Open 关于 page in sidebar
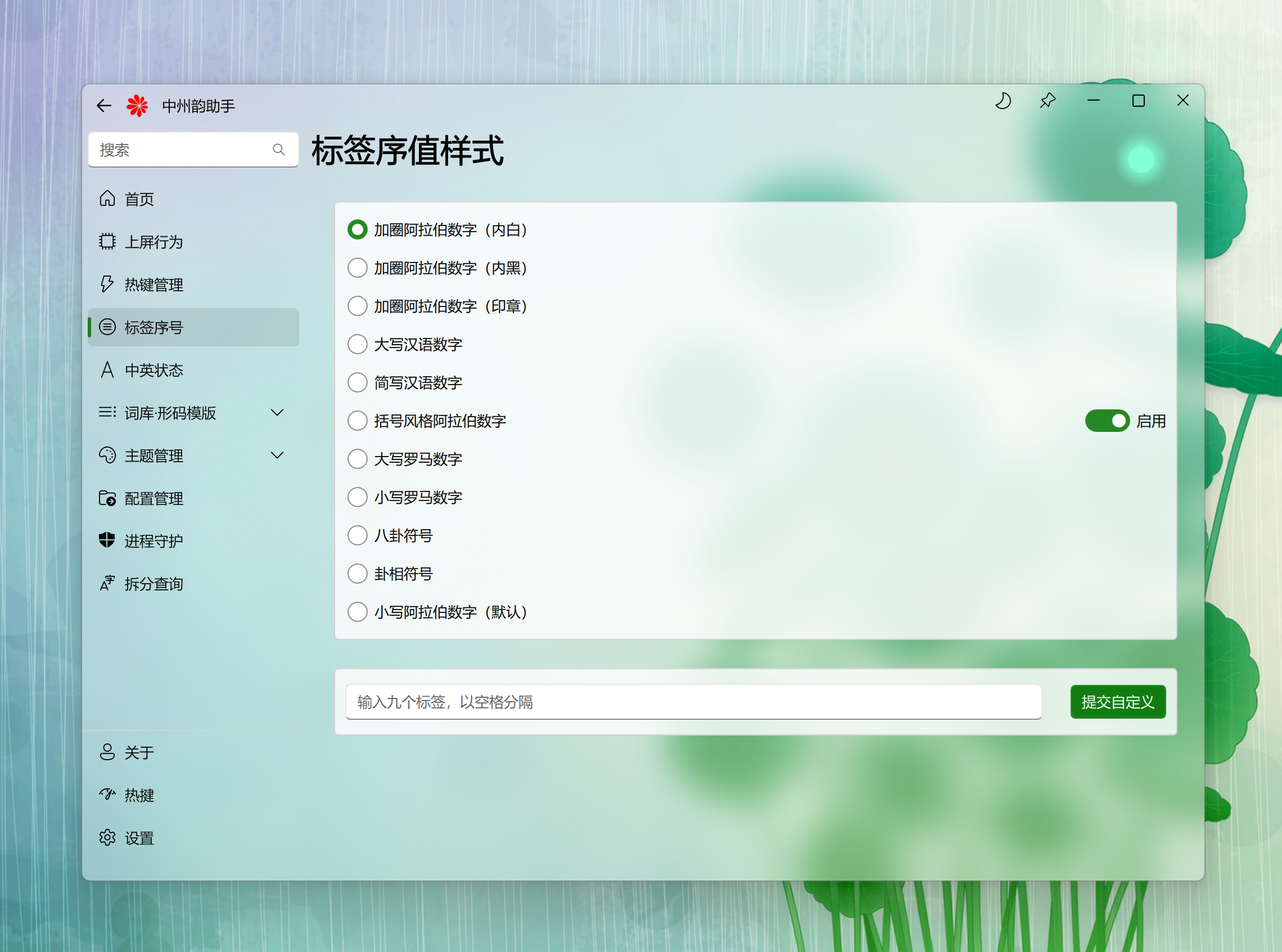Viewport: 1282px width, 952px height. (139, 752)
